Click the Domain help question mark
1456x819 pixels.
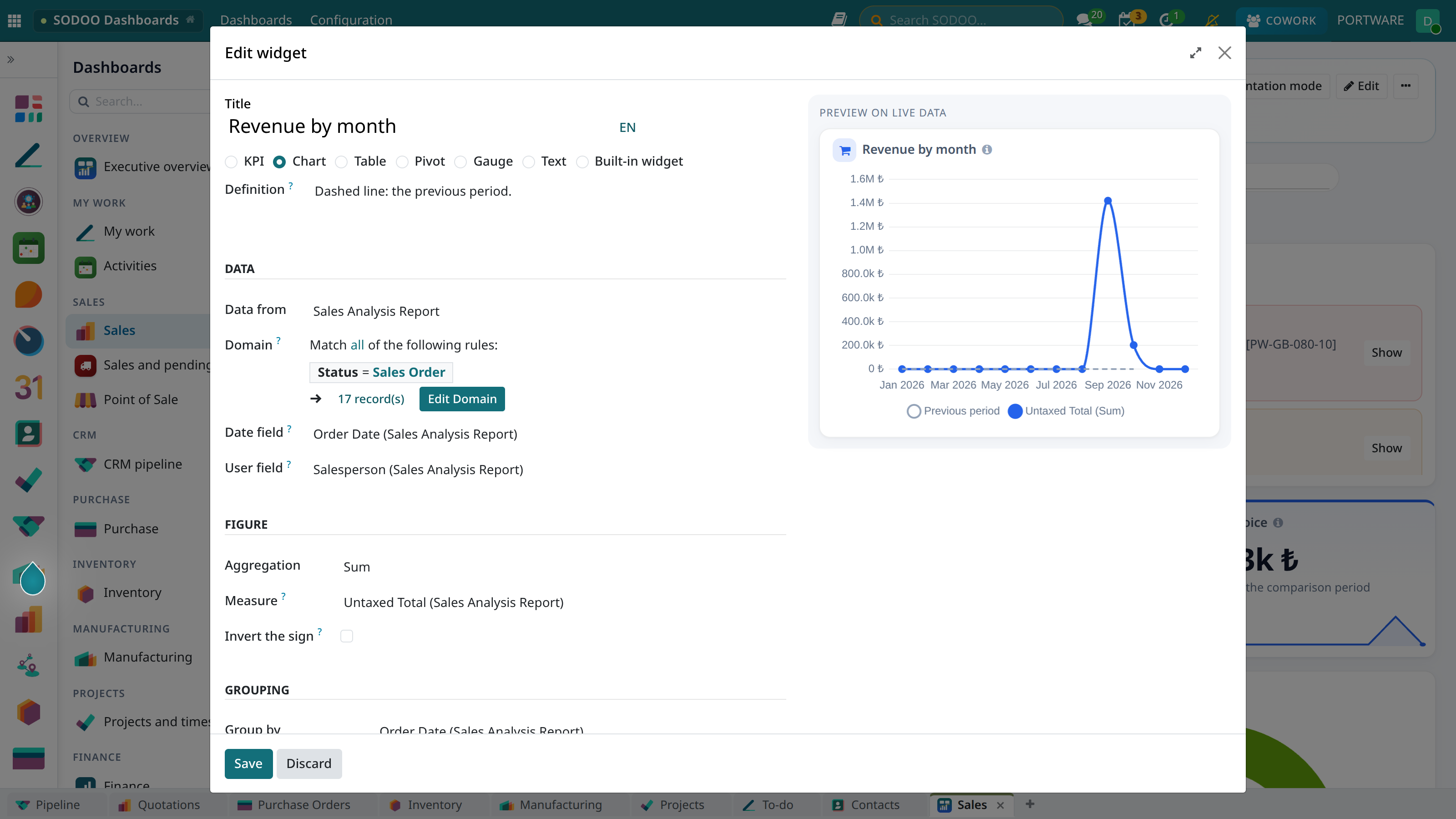point(278,340)
